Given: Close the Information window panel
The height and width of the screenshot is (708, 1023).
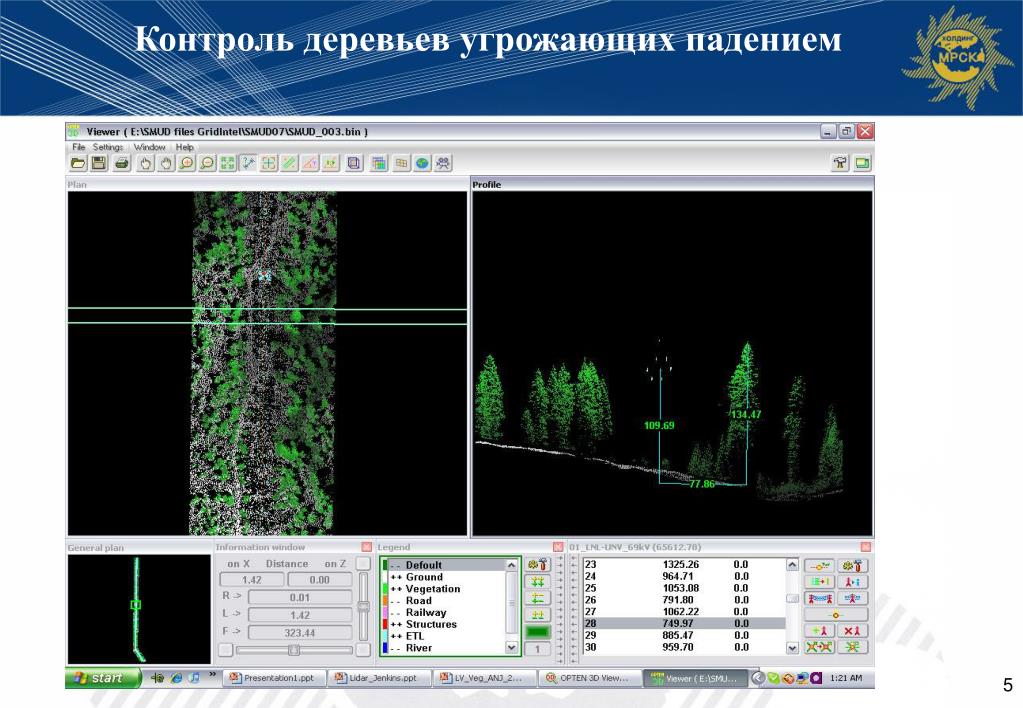Looking at the screenshot, I should coord(366,547).
